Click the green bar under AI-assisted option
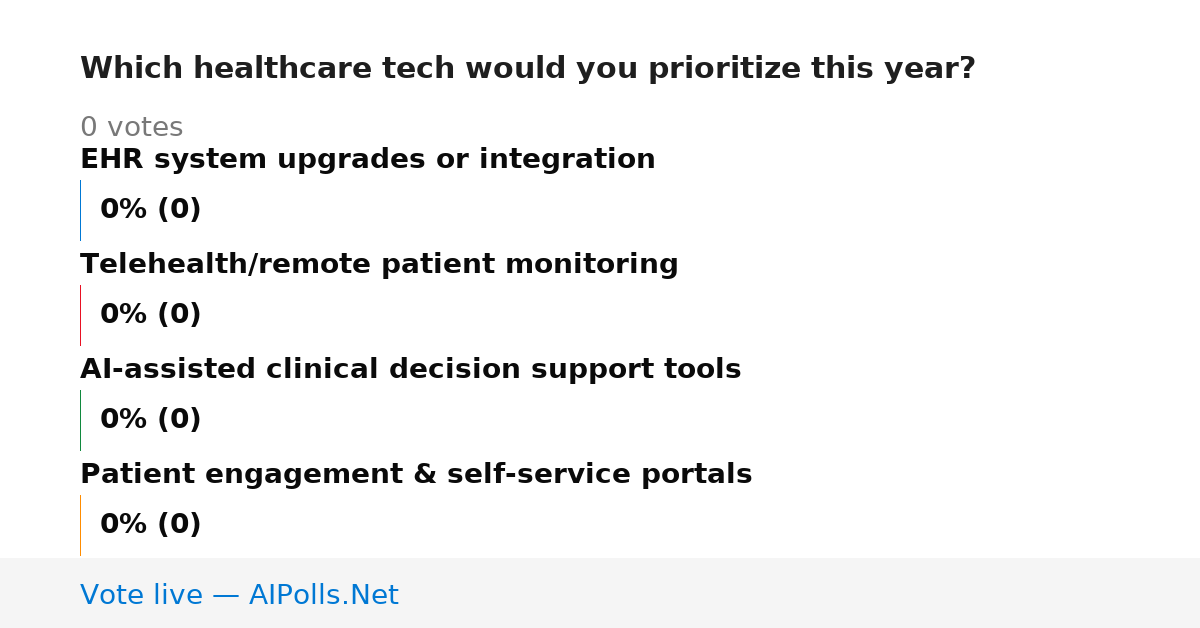This screenshot has height=628, width=1200. (80, 420)
